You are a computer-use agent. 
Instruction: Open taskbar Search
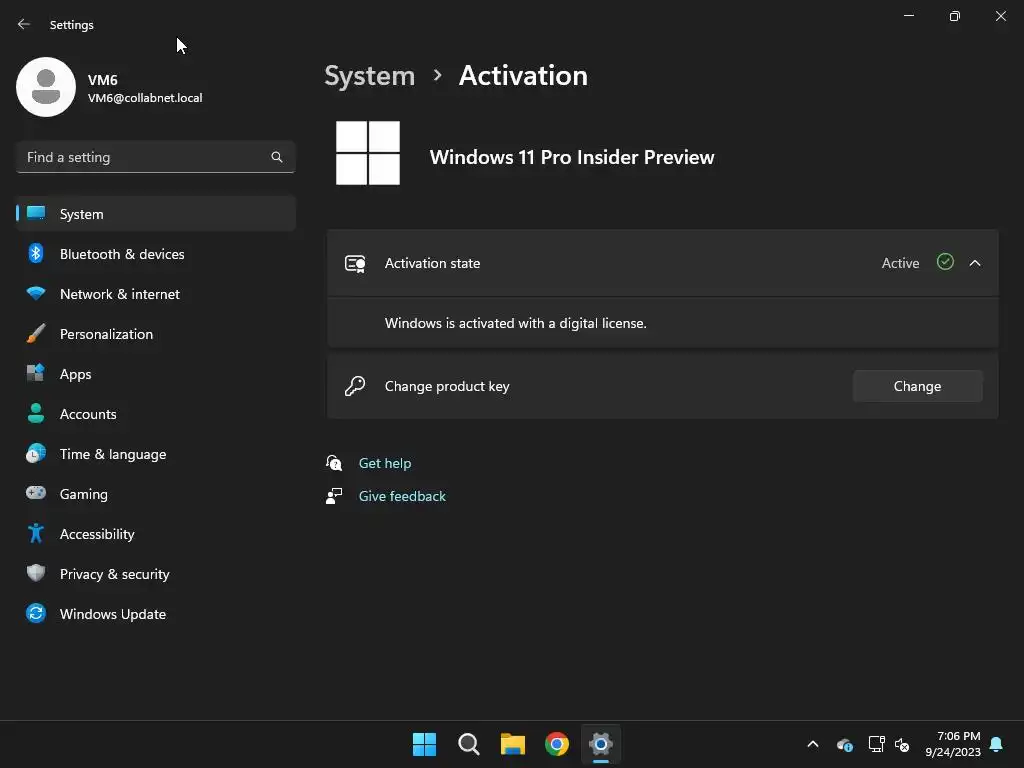point(469,744)
